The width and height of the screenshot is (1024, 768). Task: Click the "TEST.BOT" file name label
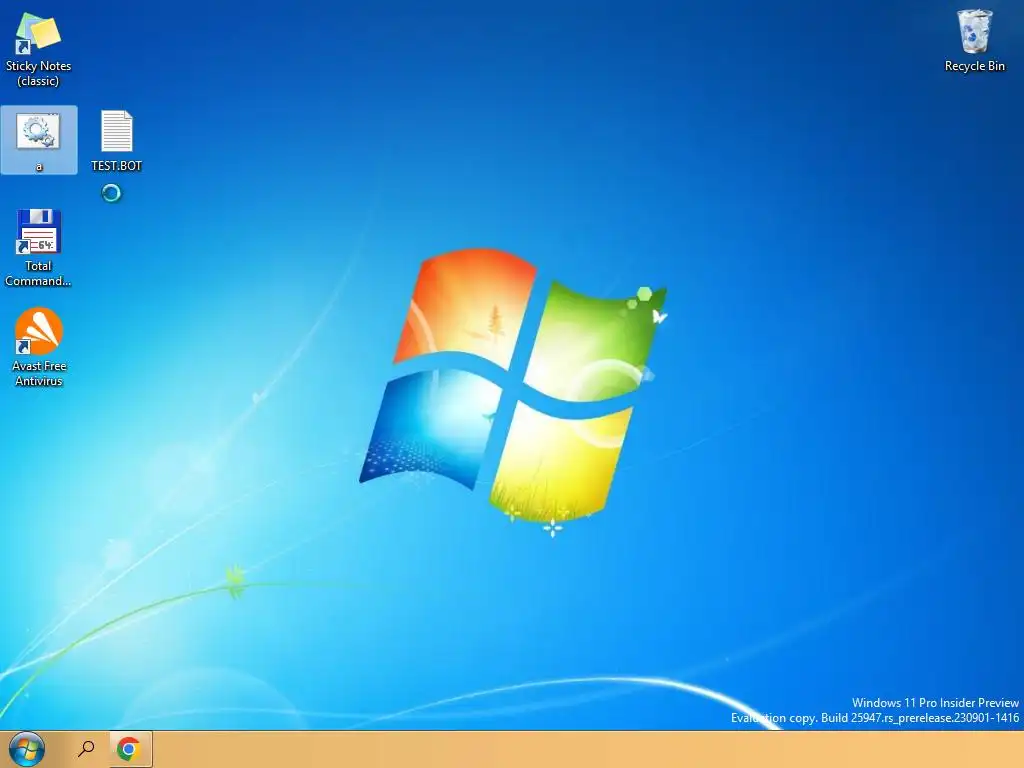point(116,166)
